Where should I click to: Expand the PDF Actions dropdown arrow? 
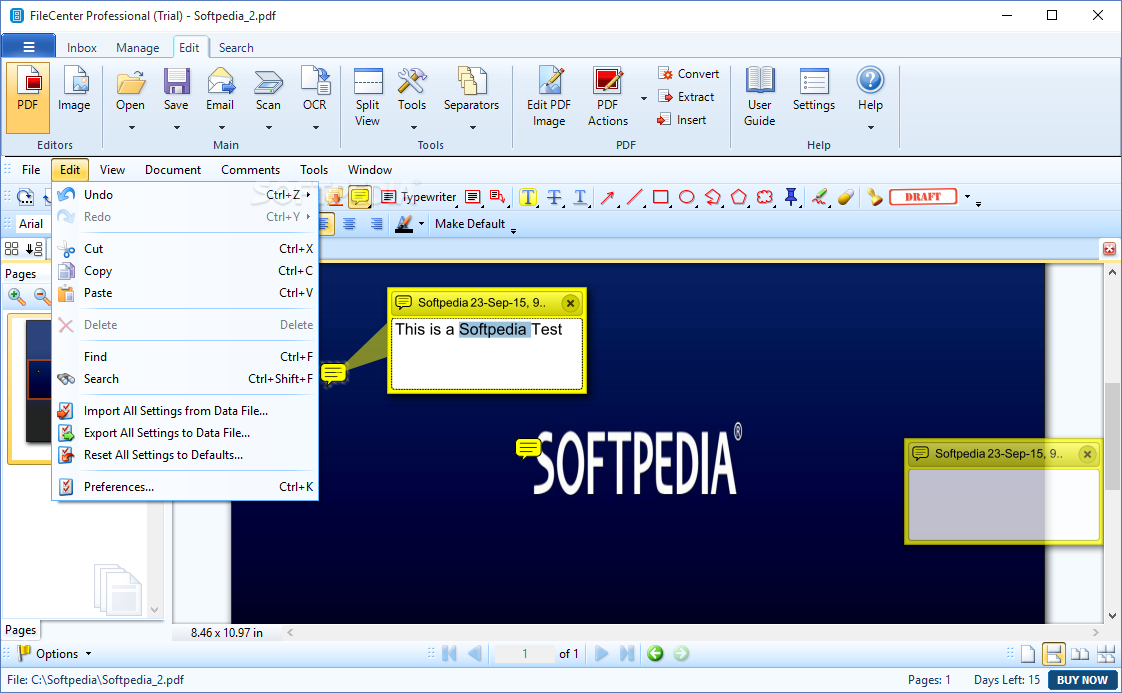click(x=643, y=98)
